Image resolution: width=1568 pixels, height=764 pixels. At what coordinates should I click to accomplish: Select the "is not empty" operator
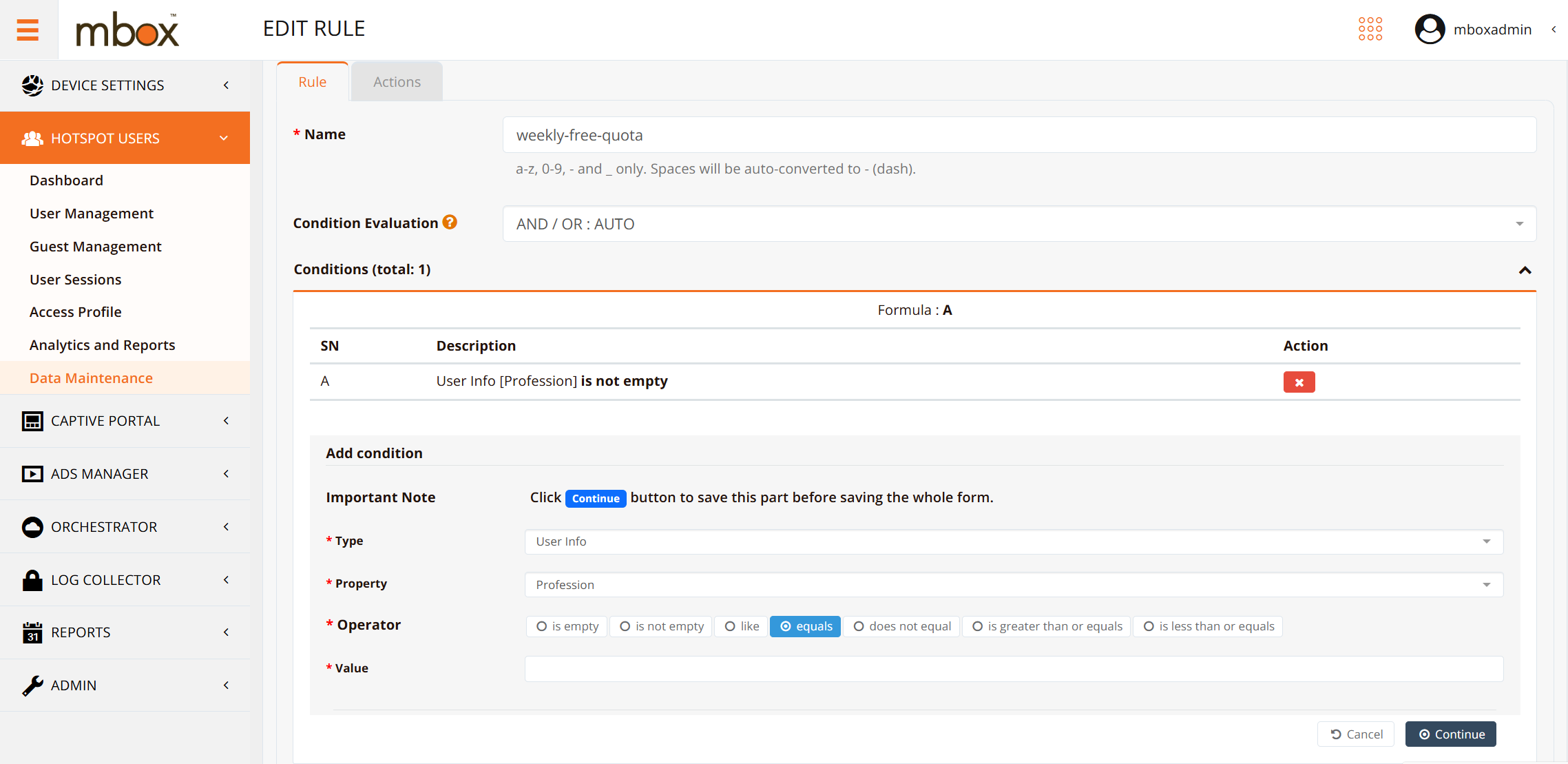[x=662, y=626]
